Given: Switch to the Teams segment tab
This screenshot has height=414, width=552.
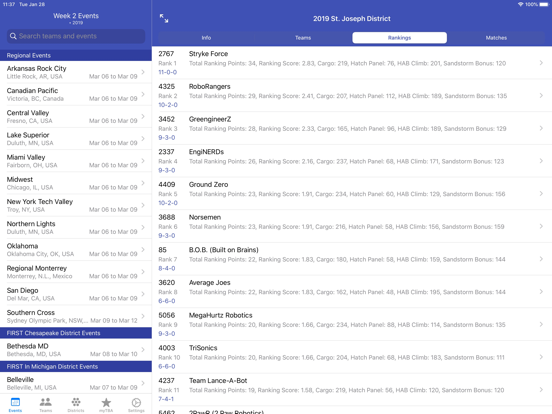Looking at the screenshot, I should coord(303,38).
